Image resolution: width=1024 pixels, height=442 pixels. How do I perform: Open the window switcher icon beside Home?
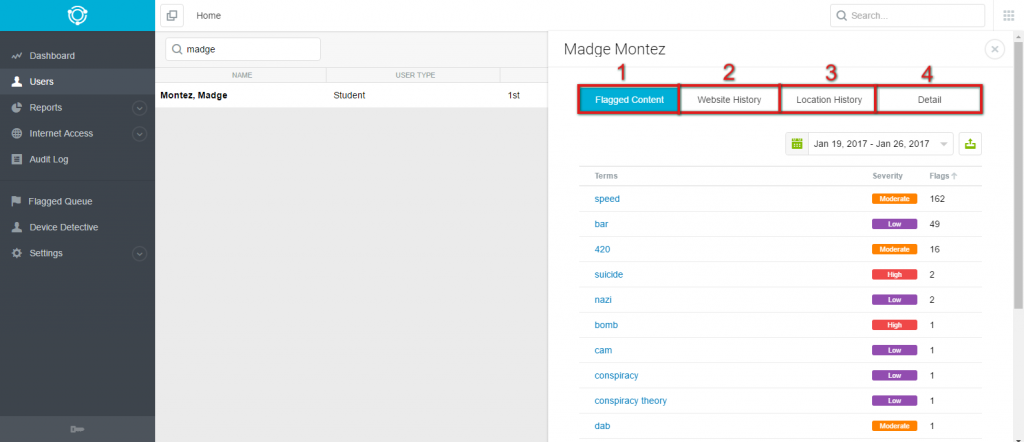[x=172, y=16]
